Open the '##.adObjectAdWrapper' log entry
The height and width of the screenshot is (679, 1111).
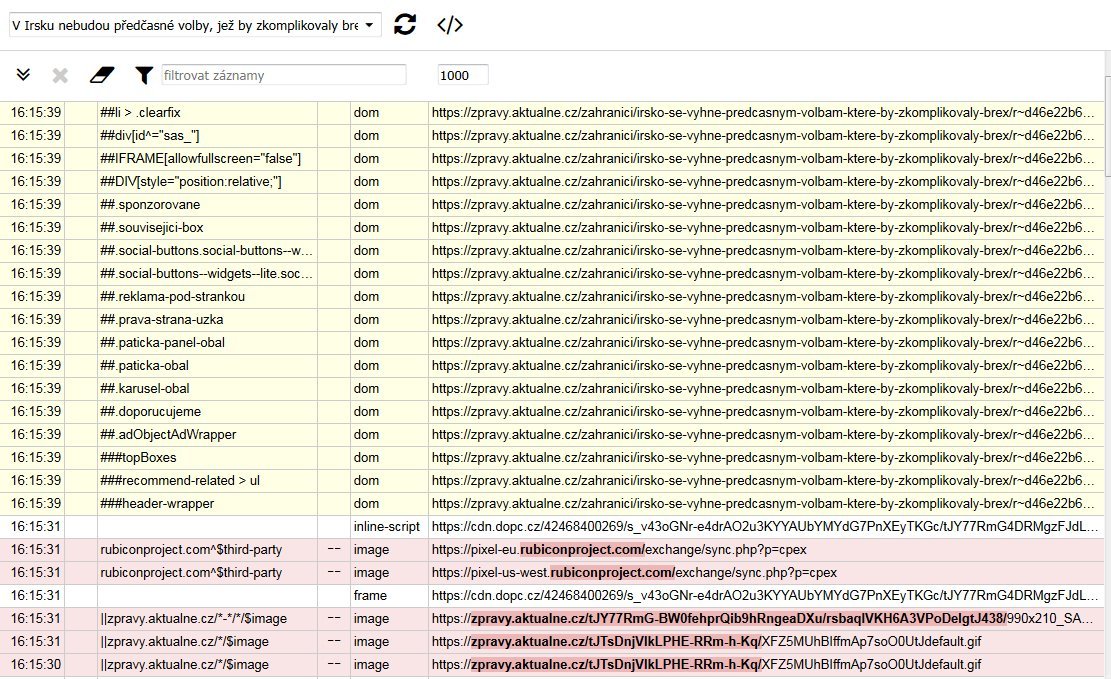(x=168, y=435)
